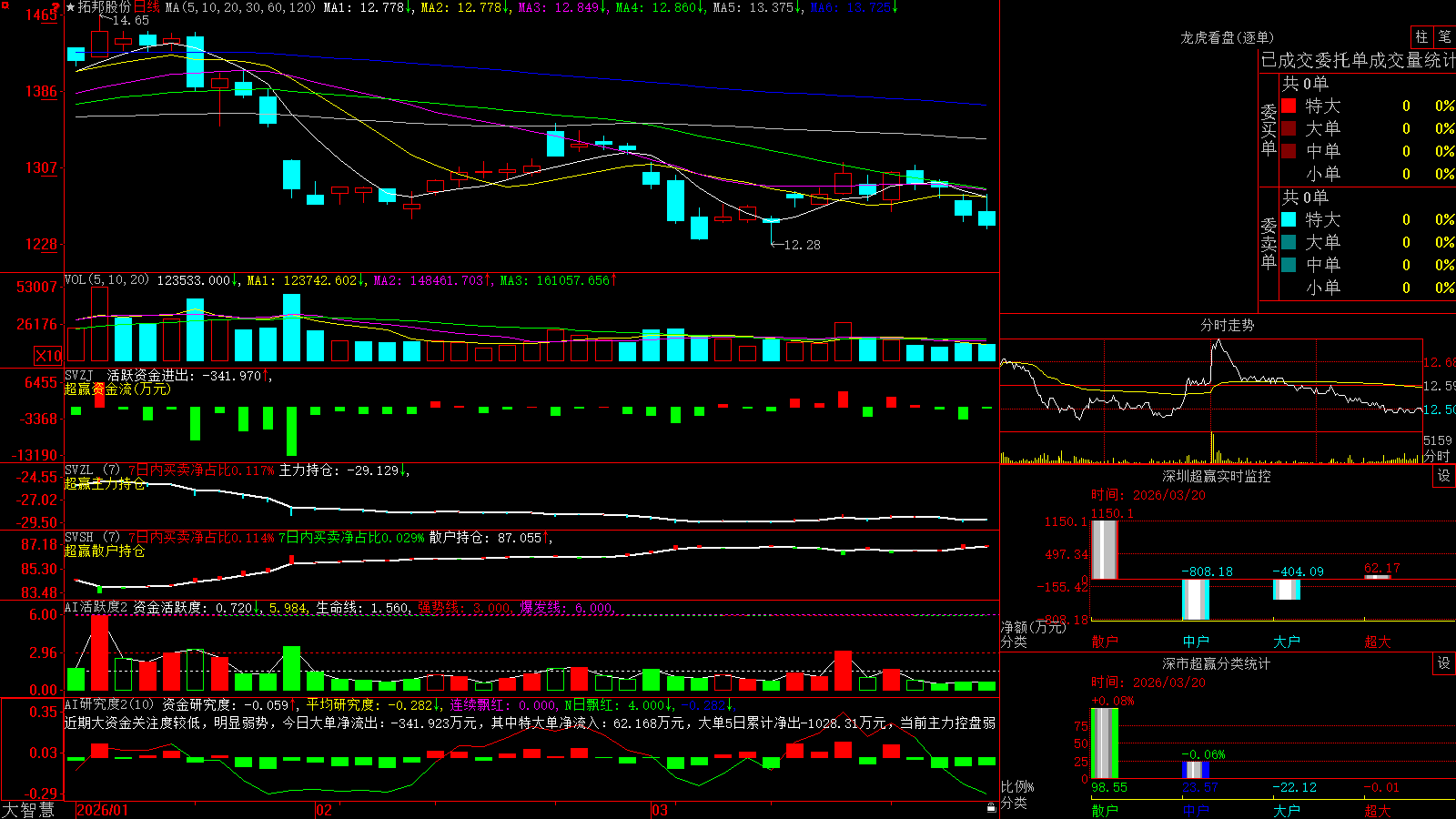
Task: Select the cyan 特大 swatch under 委卖单
Action: [1289, 219]
